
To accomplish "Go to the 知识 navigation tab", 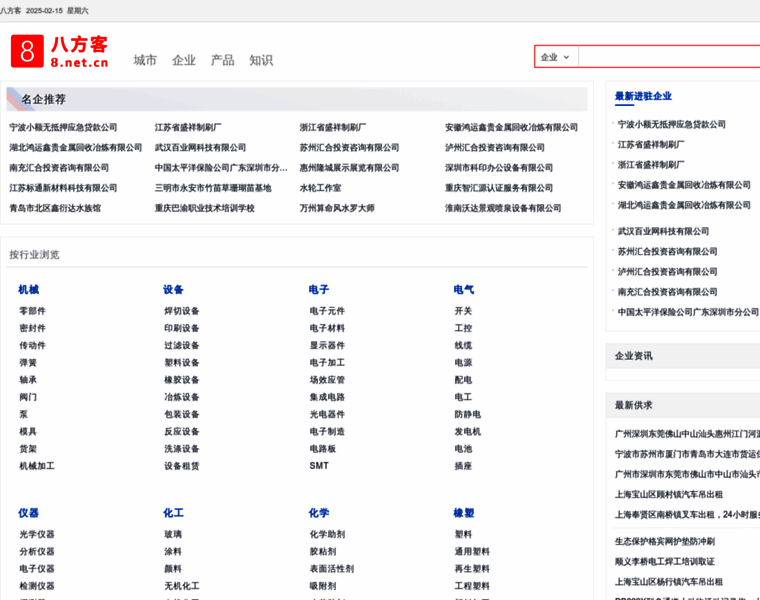I will click(261, 60).
